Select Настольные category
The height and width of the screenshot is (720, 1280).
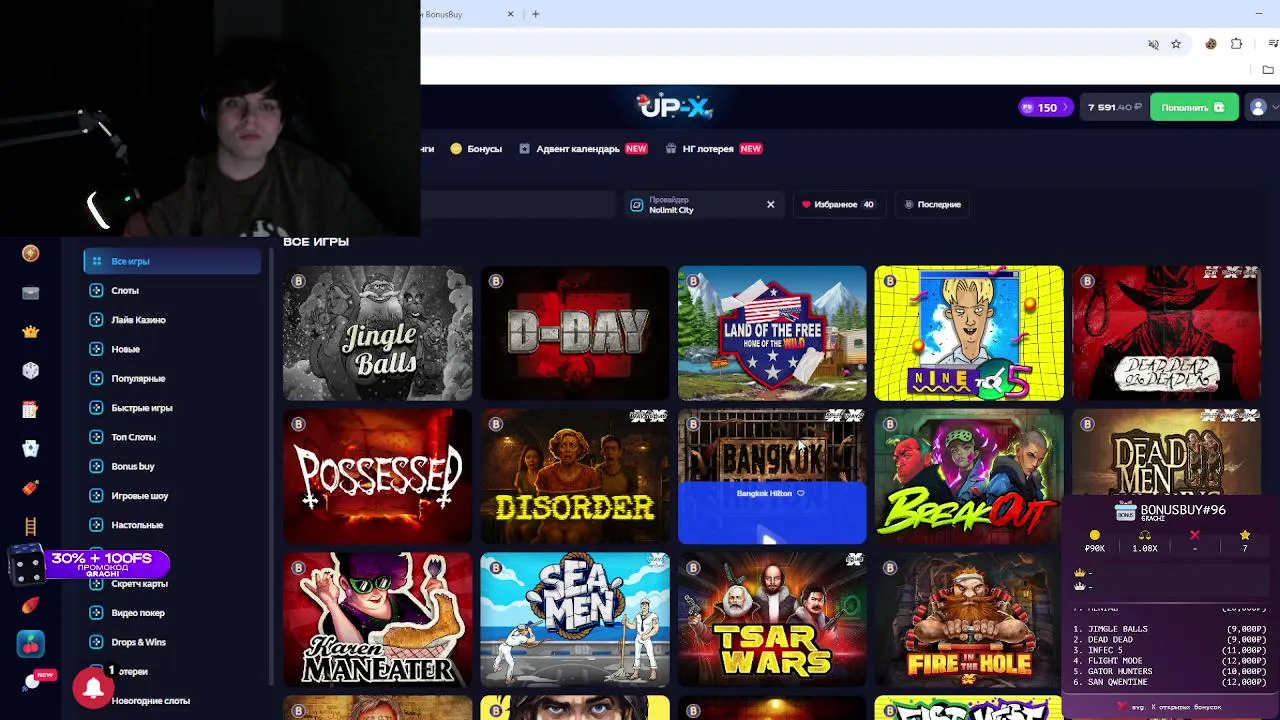(172, 525)
